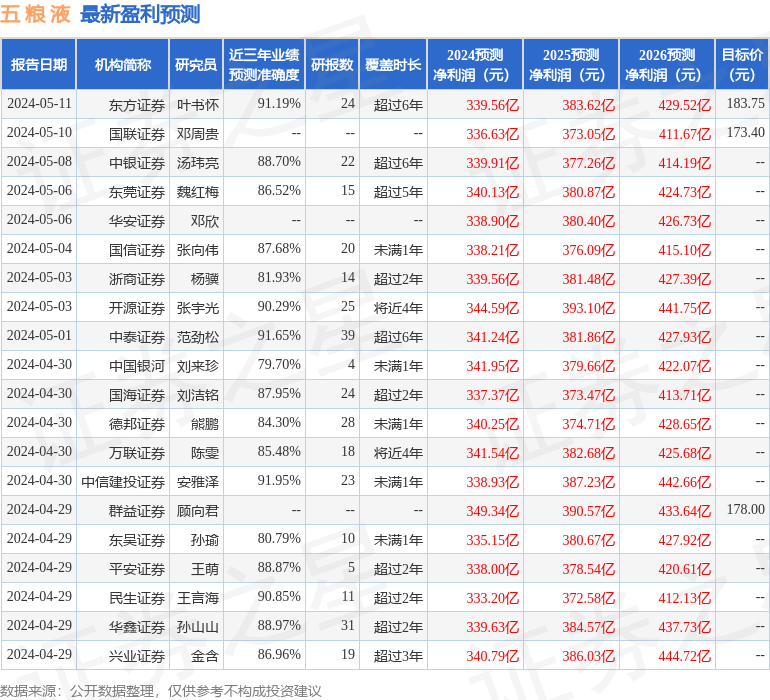Click the 报告日期 column header

pyautogui.click(x=39, y=64)
